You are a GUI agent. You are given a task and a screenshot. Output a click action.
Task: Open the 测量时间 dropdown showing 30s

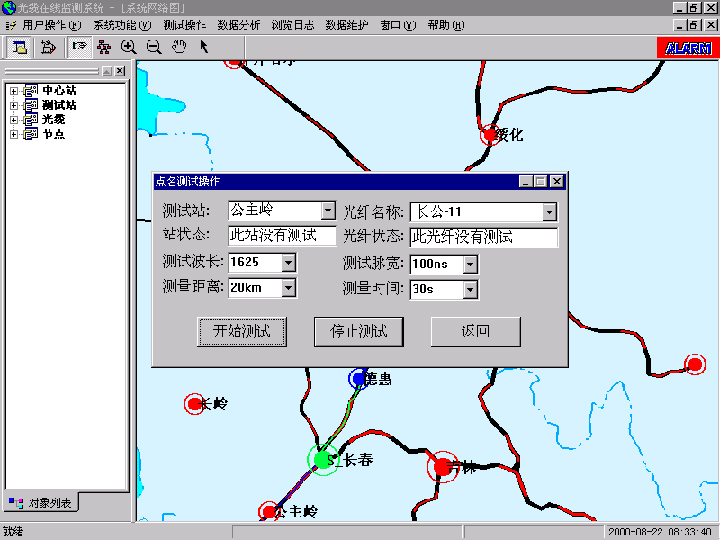[x=470, y=290]
